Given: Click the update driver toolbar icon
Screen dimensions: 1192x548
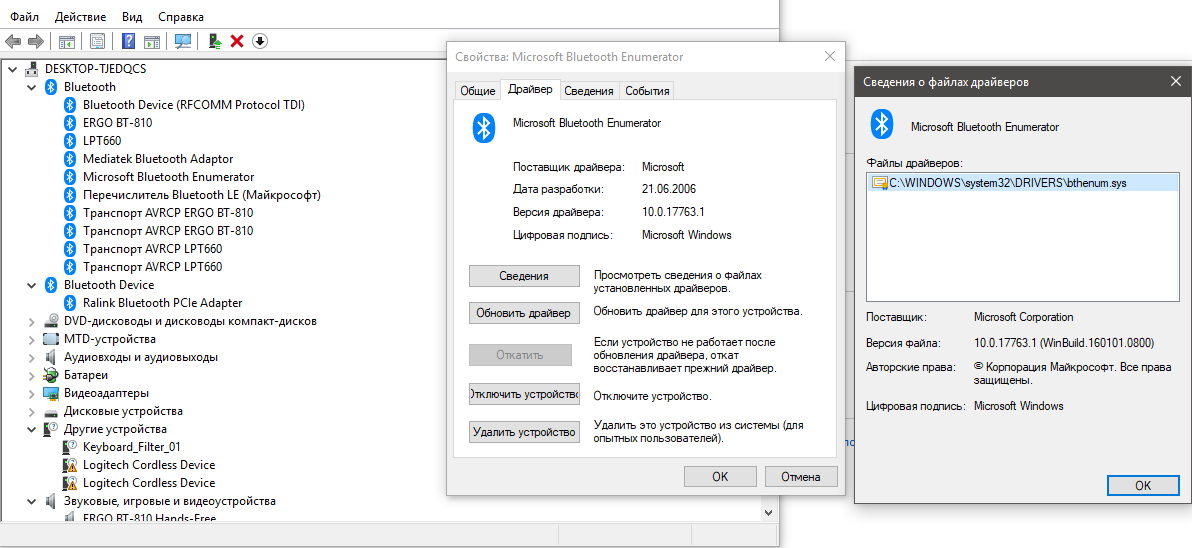Looking at the screenshot, I should pos(214,41).
